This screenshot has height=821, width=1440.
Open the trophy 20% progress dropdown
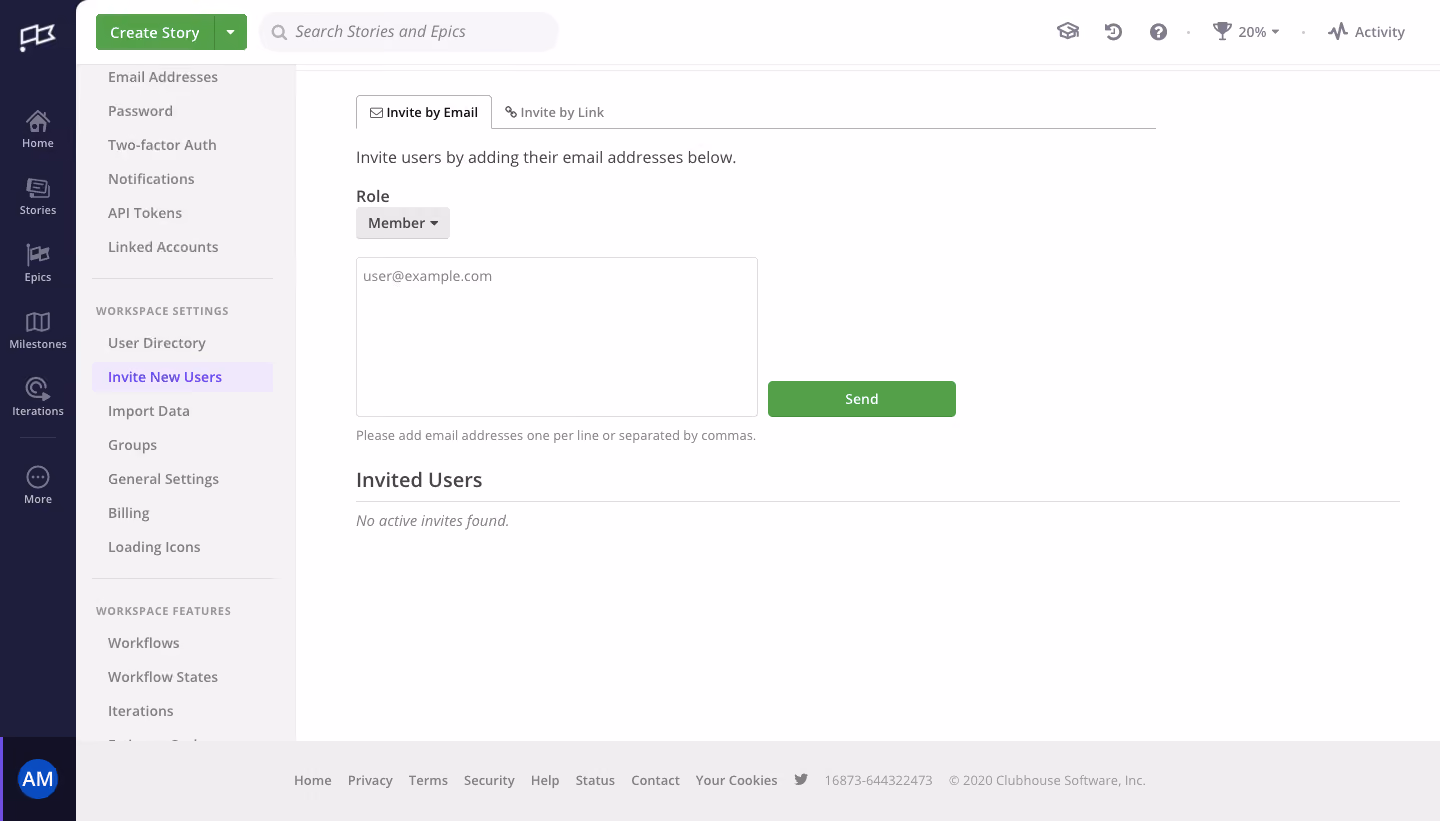[1246, 32]
